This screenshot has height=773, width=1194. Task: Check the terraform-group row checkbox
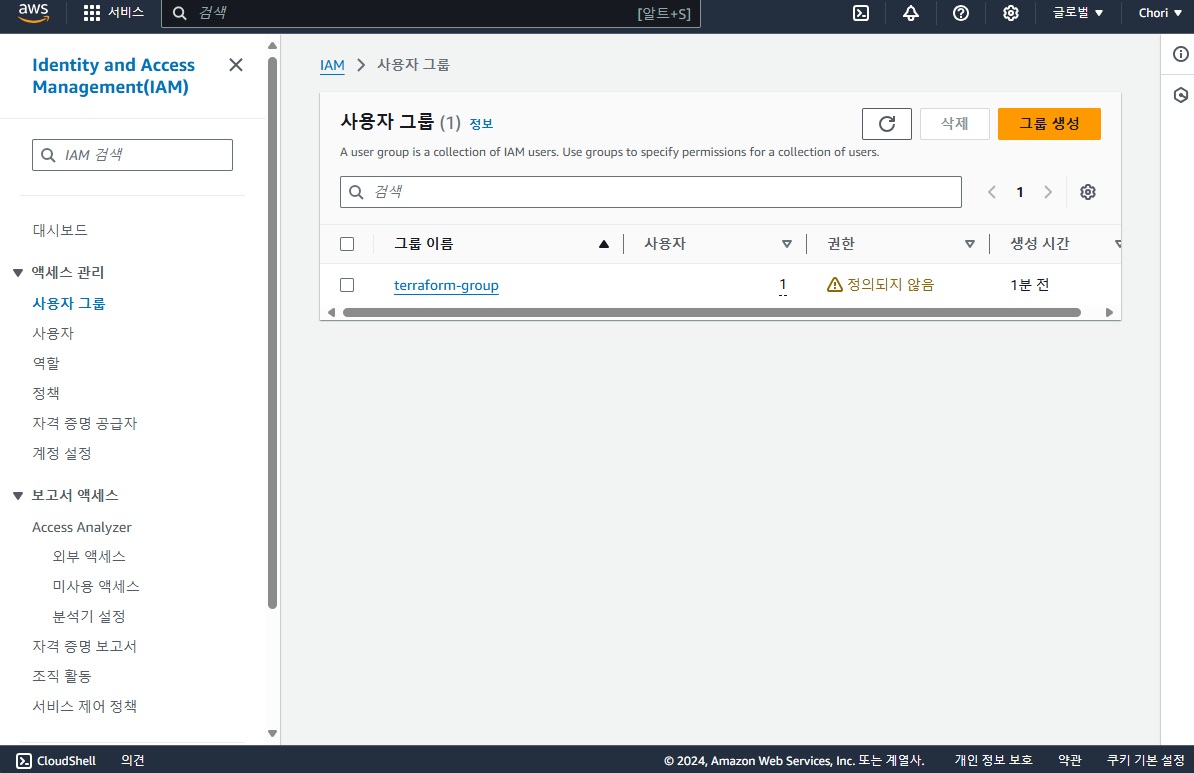346,285
